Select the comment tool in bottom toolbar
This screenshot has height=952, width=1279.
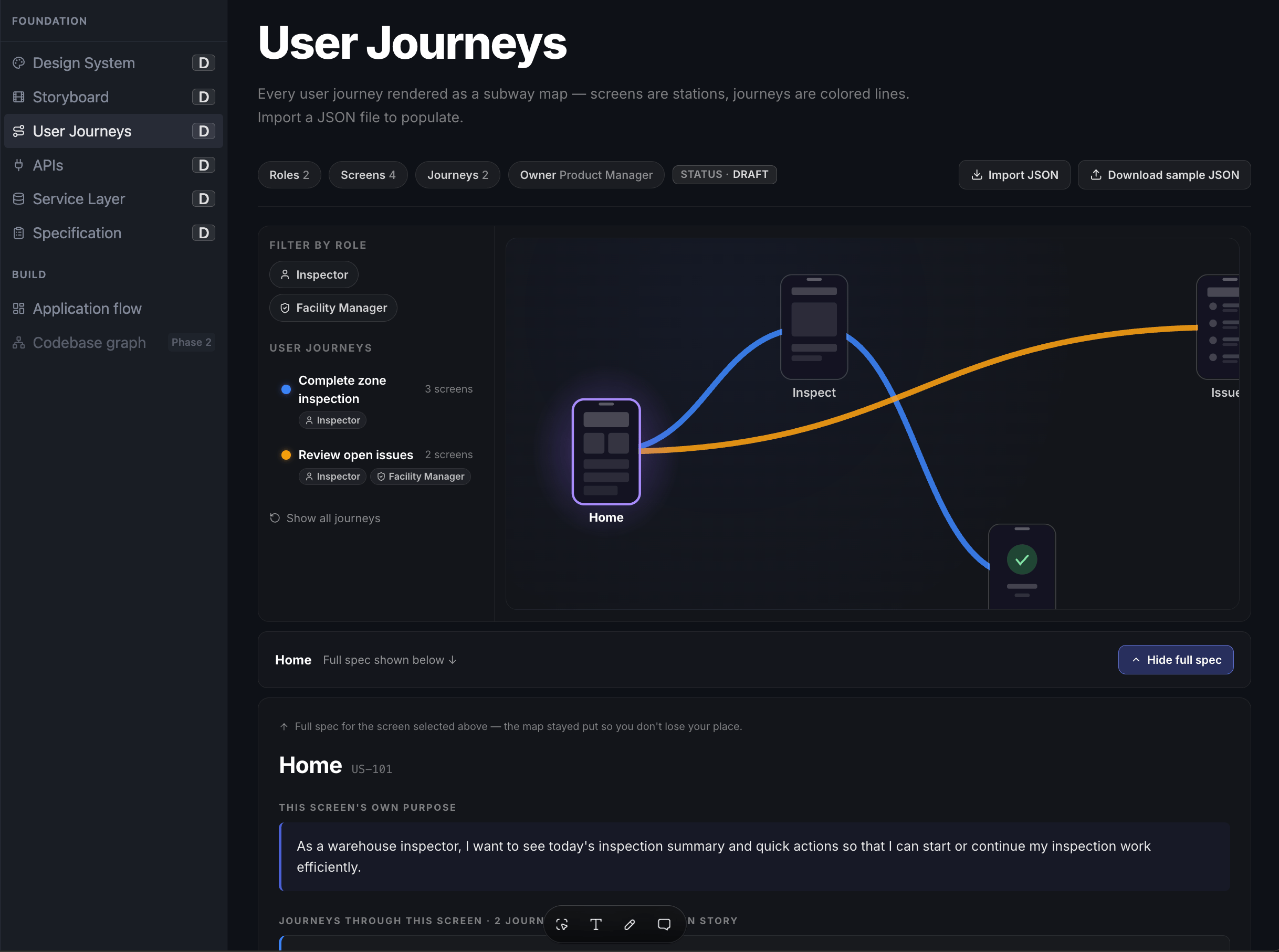tap(664, 924)
